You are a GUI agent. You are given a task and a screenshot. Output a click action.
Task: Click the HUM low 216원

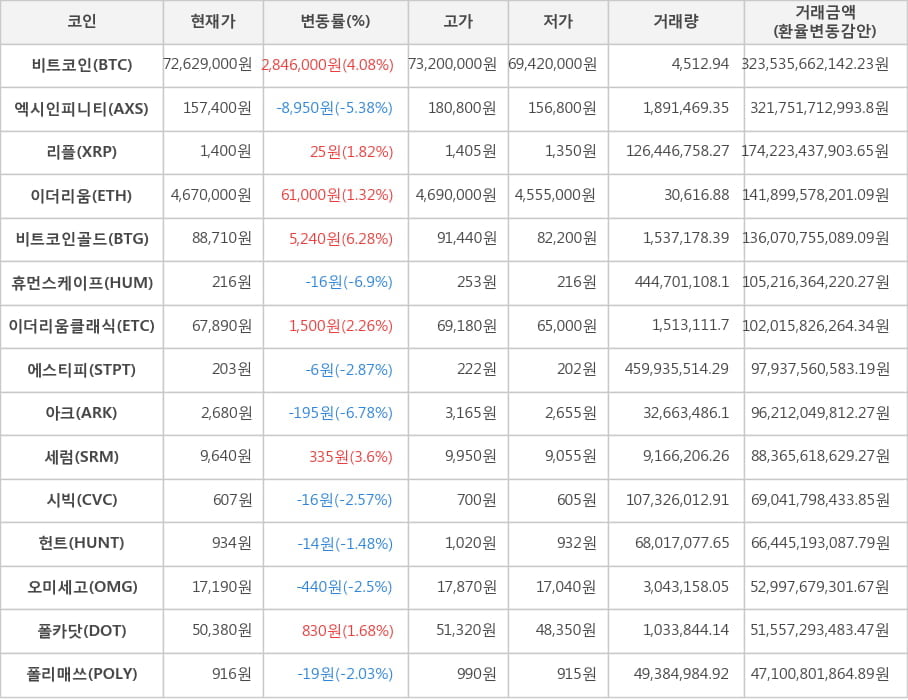click(577, 282)
